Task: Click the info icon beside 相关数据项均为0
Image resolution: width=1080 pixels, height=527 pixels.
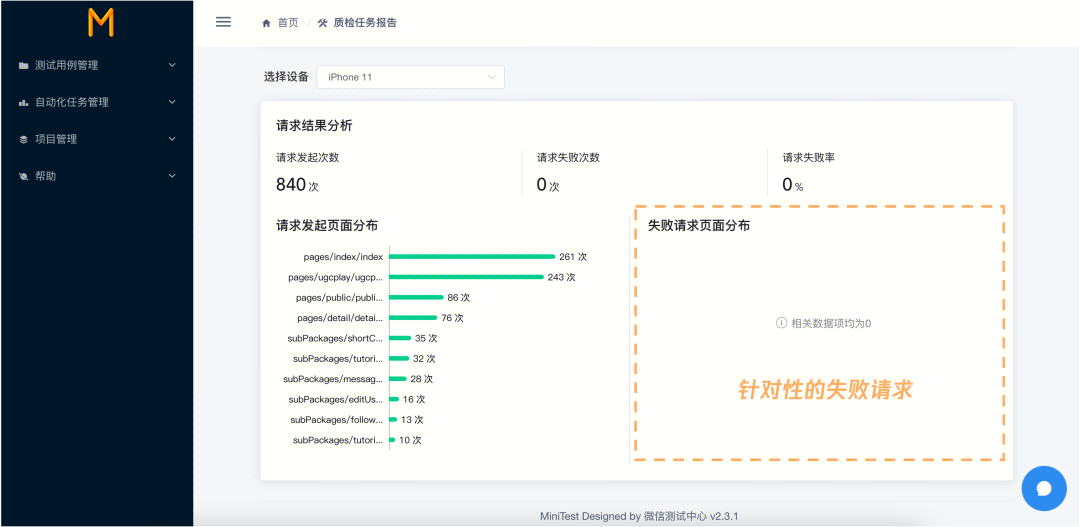Action: point(781,322)
